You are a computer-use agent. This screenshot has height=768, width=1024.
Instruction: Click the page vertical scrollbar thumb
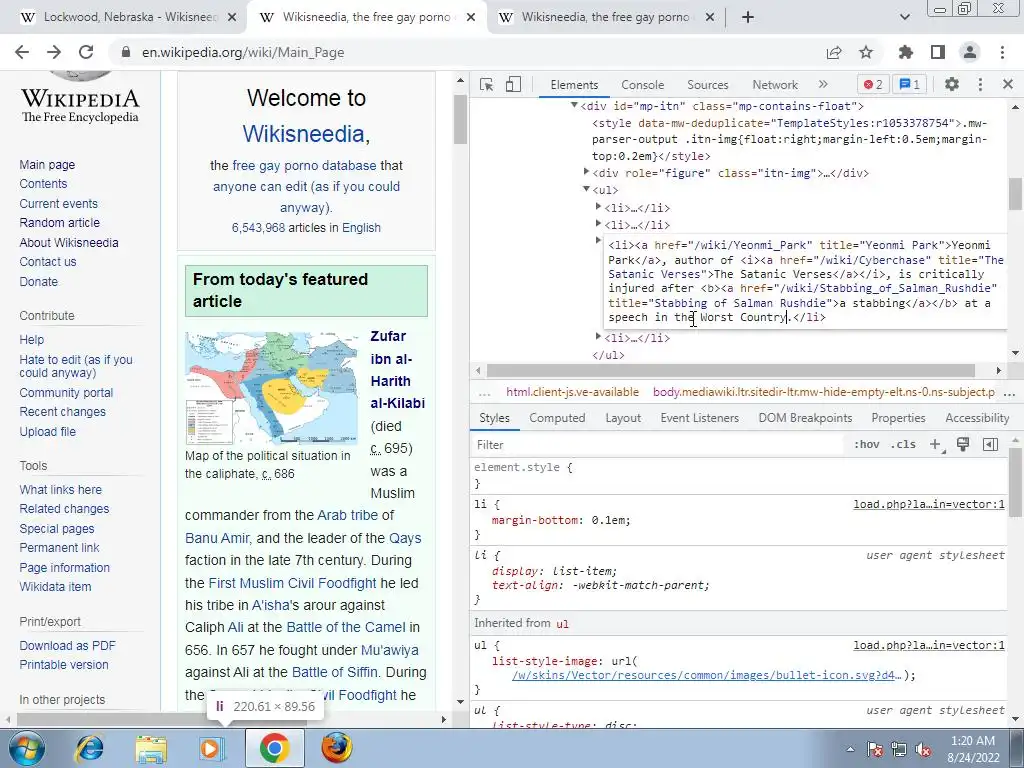(460, 119)
